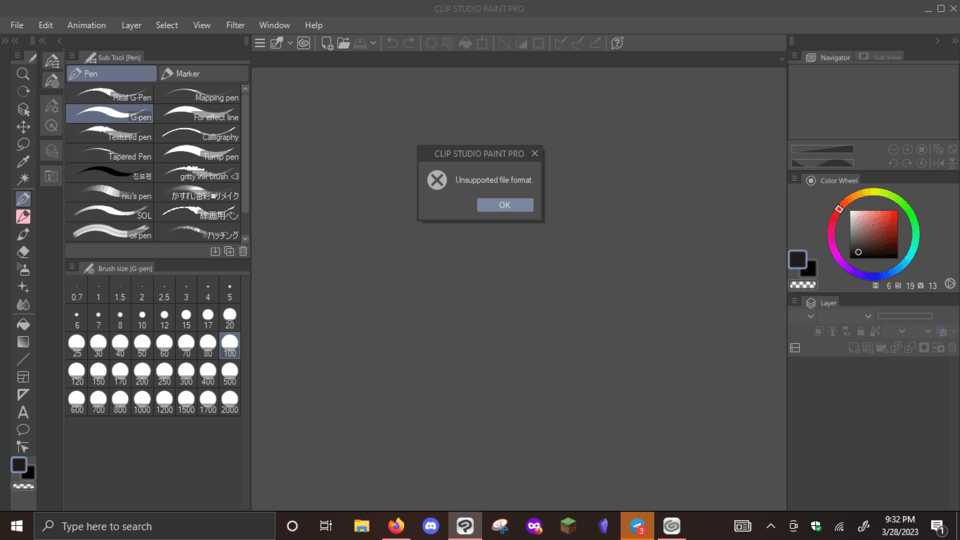Screen dimensions: 960x540
Task: Select the Auto select magic wand tool
Action: pos(23,179)
